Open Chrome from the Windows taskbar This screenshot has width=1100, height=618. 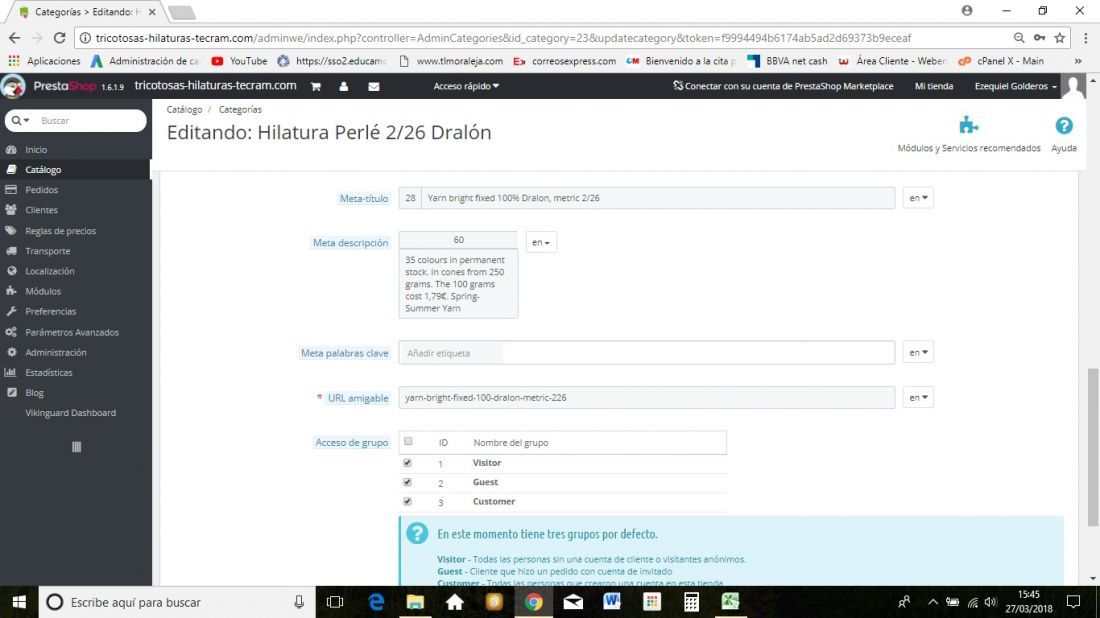[534, 602]
